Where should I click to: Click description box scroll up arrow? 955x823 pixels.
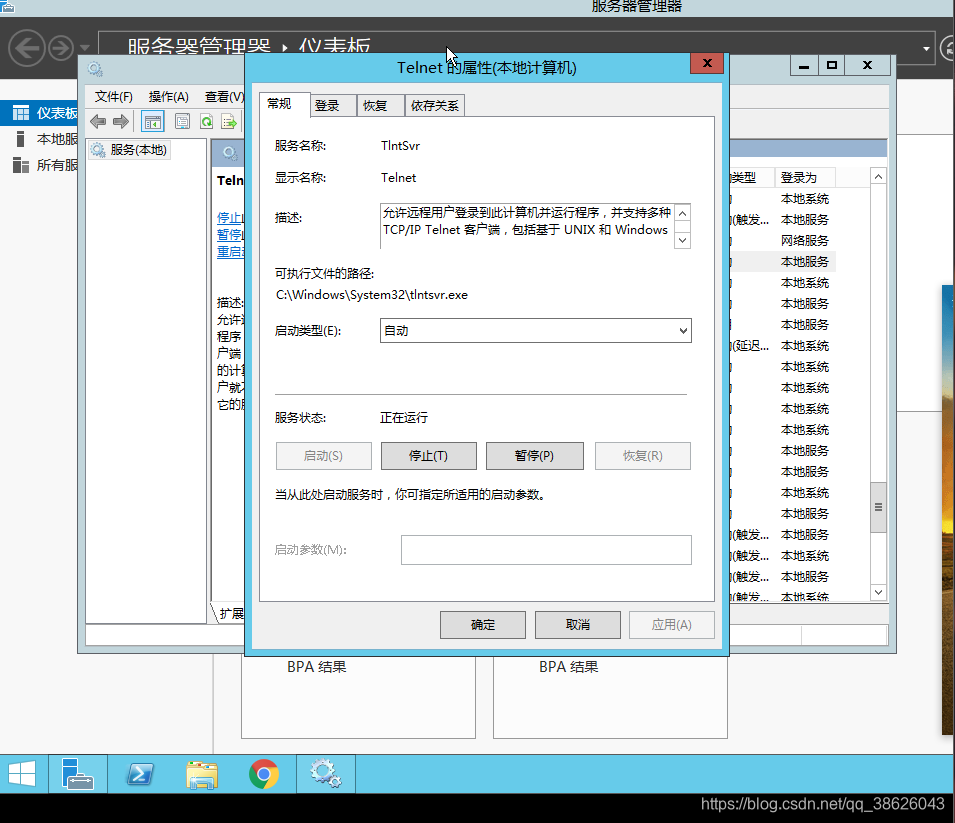(x=683, y=213)
